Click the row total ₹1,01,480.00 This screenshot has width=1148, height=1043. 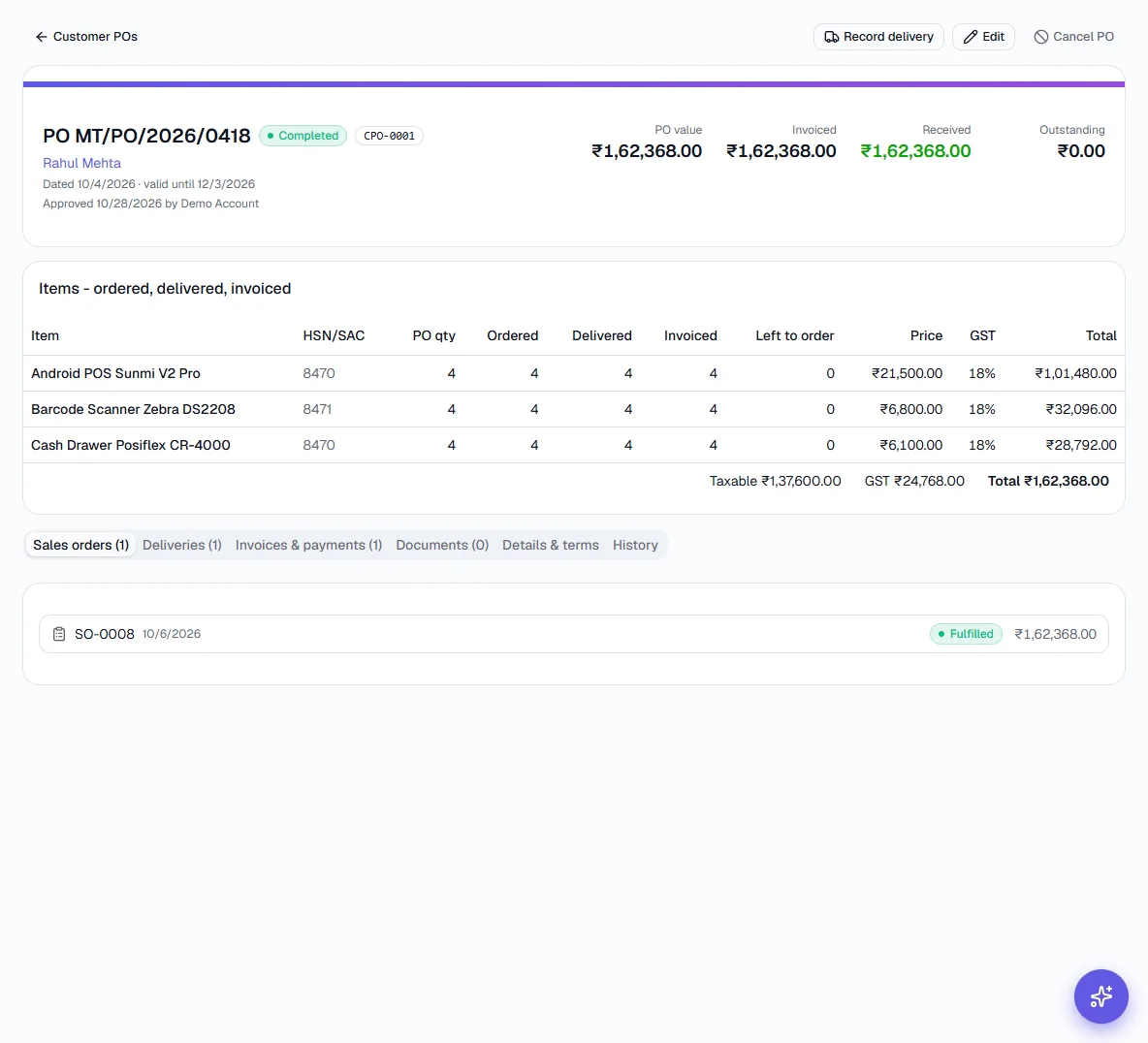point(1075,373)
